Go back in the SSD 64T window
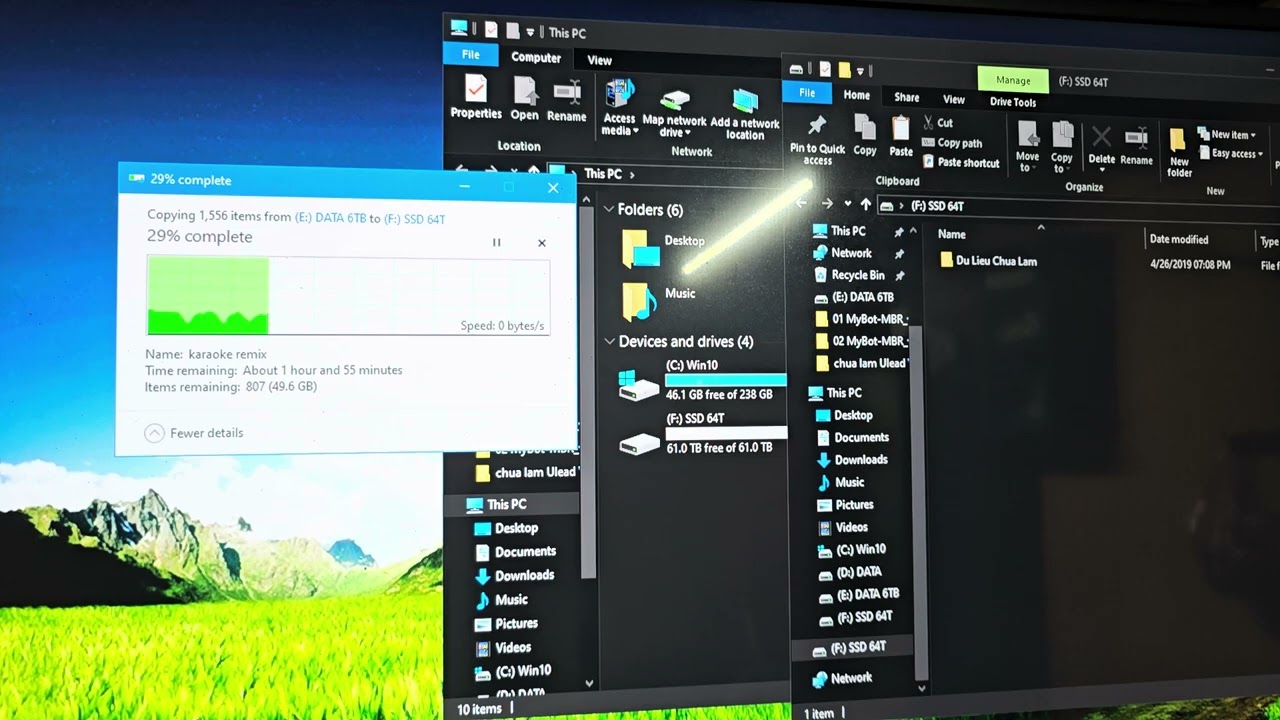Image resolution: width=1280 pixels, height=720 pixels. 801,203
